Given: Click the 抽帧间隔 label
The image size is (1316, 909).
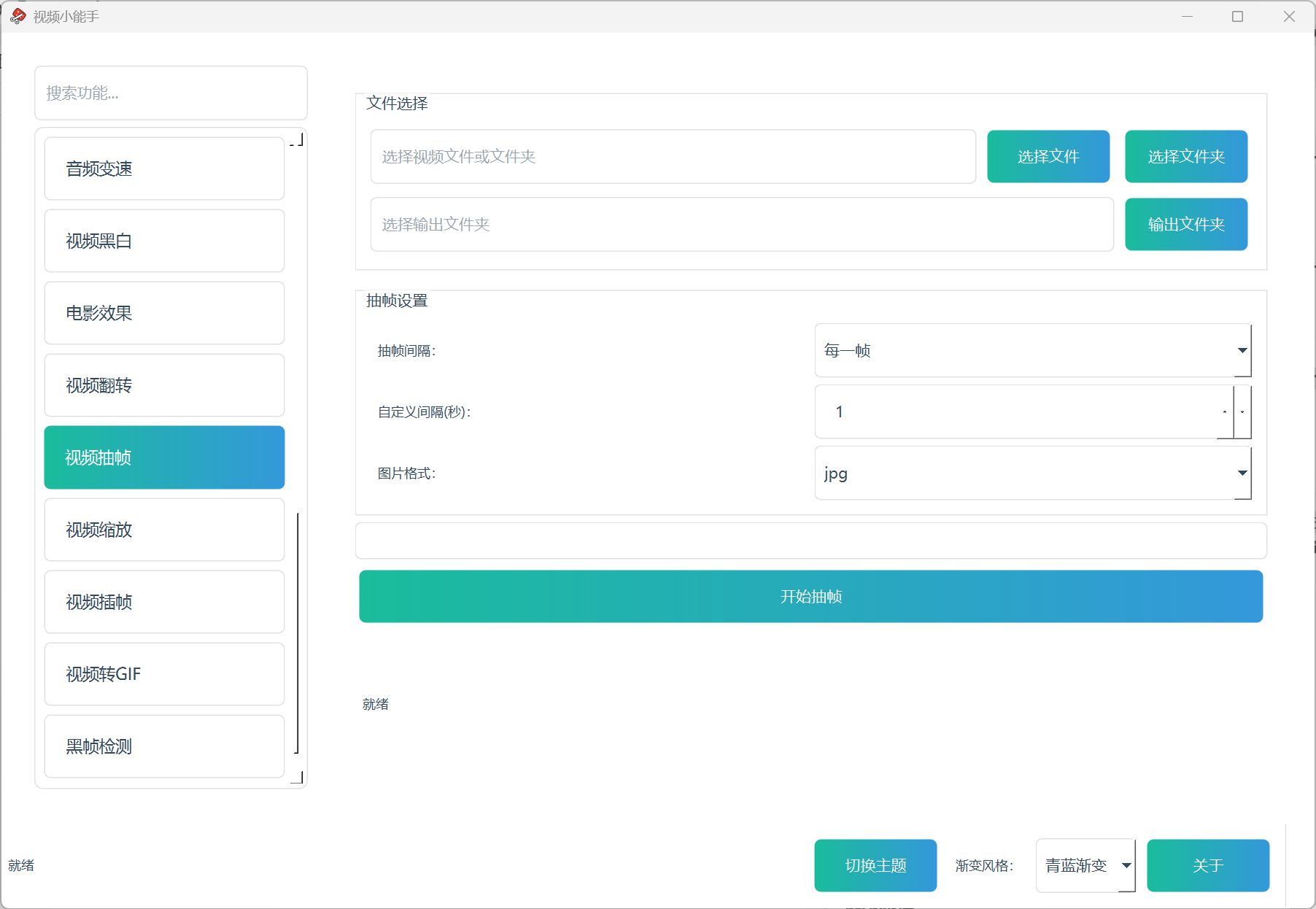Looking at the screenshot, I should (406, 351).
